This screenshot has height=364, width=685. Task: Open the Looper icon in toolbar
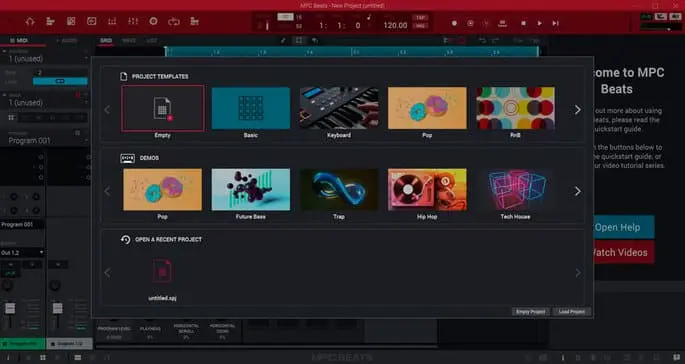click(x=174, y=21)
